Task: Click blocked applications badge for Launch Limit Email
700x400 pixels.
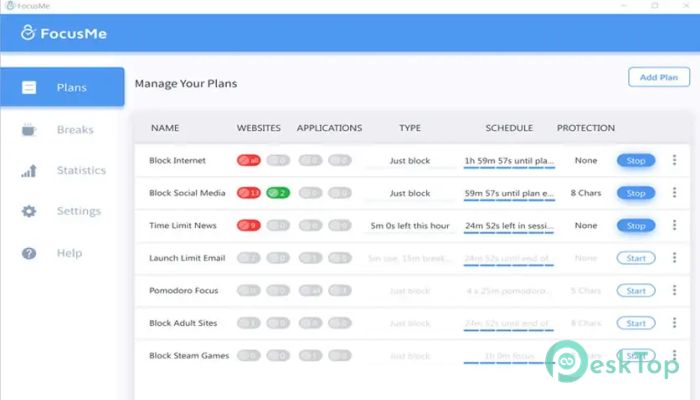Action: click(x=310, y=258)
